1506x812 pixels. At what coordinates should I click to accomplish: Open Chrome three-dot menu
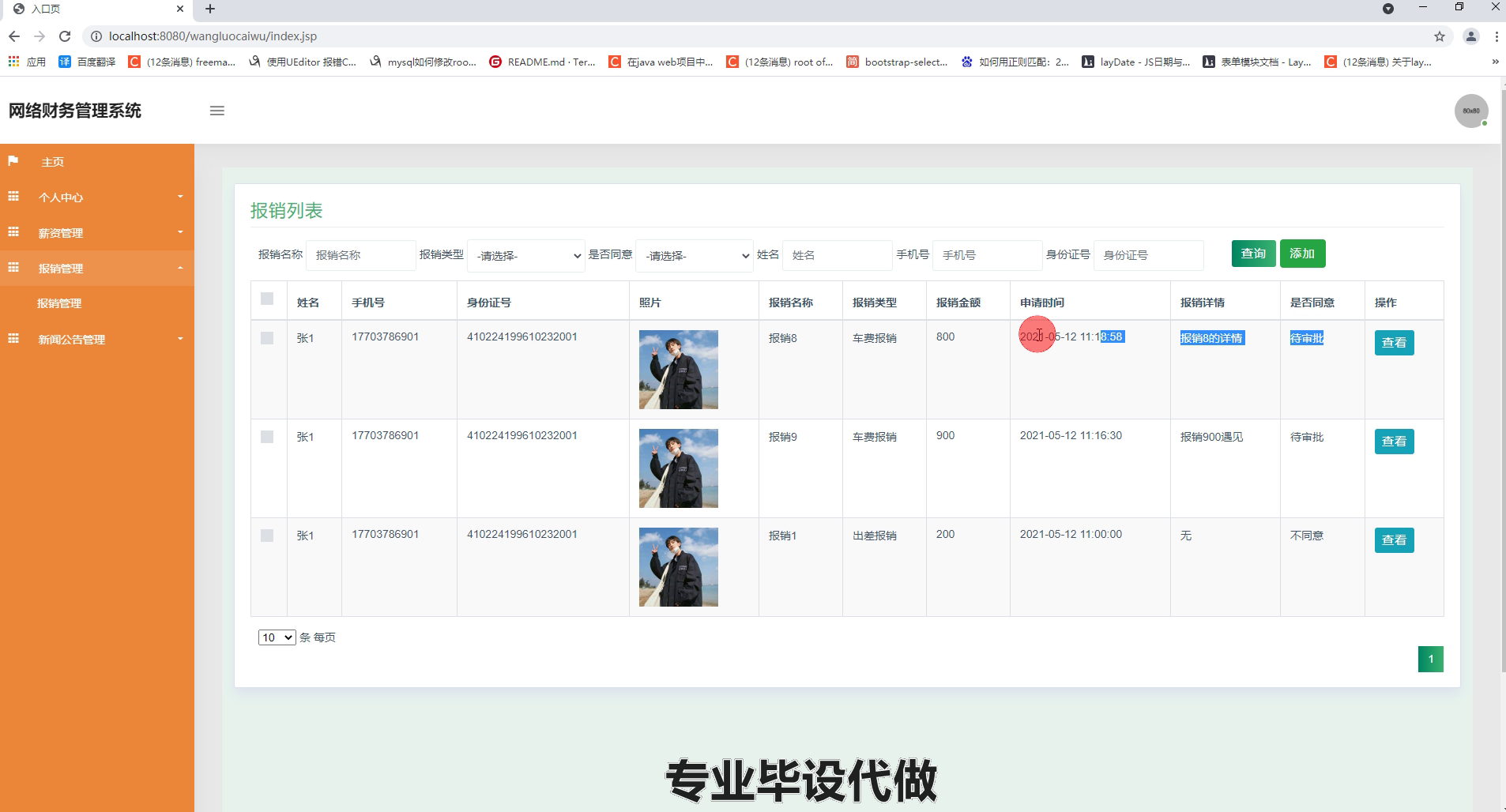(x=1497, y=36)
